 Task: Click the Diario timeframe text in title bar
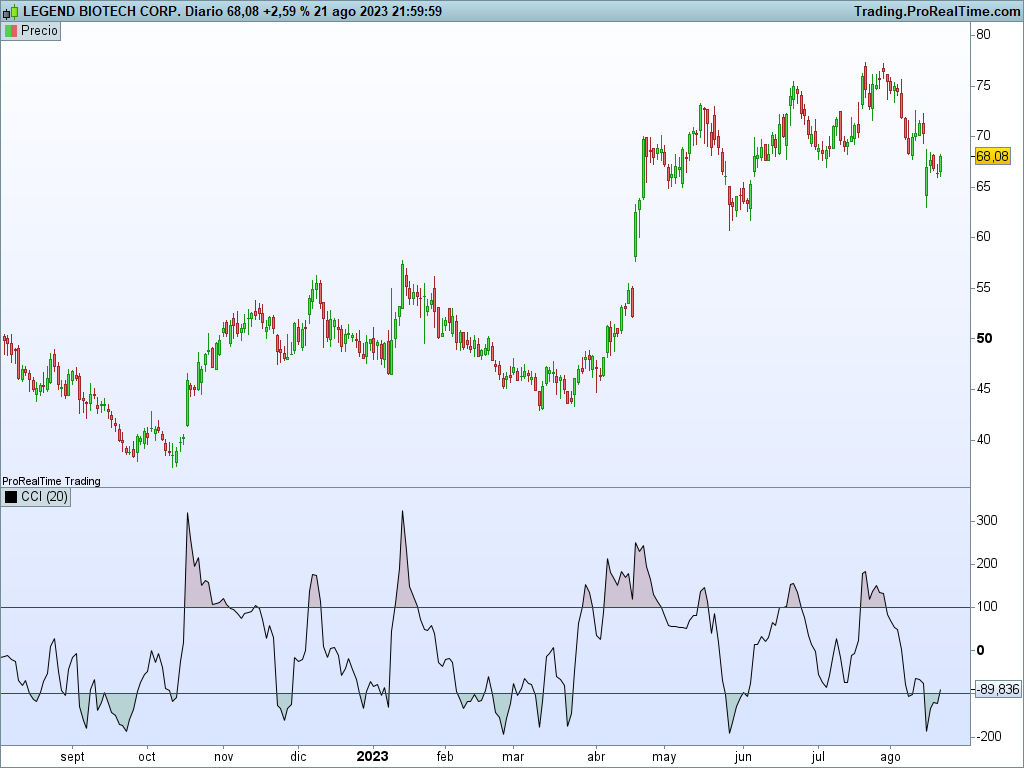point(204,11)
